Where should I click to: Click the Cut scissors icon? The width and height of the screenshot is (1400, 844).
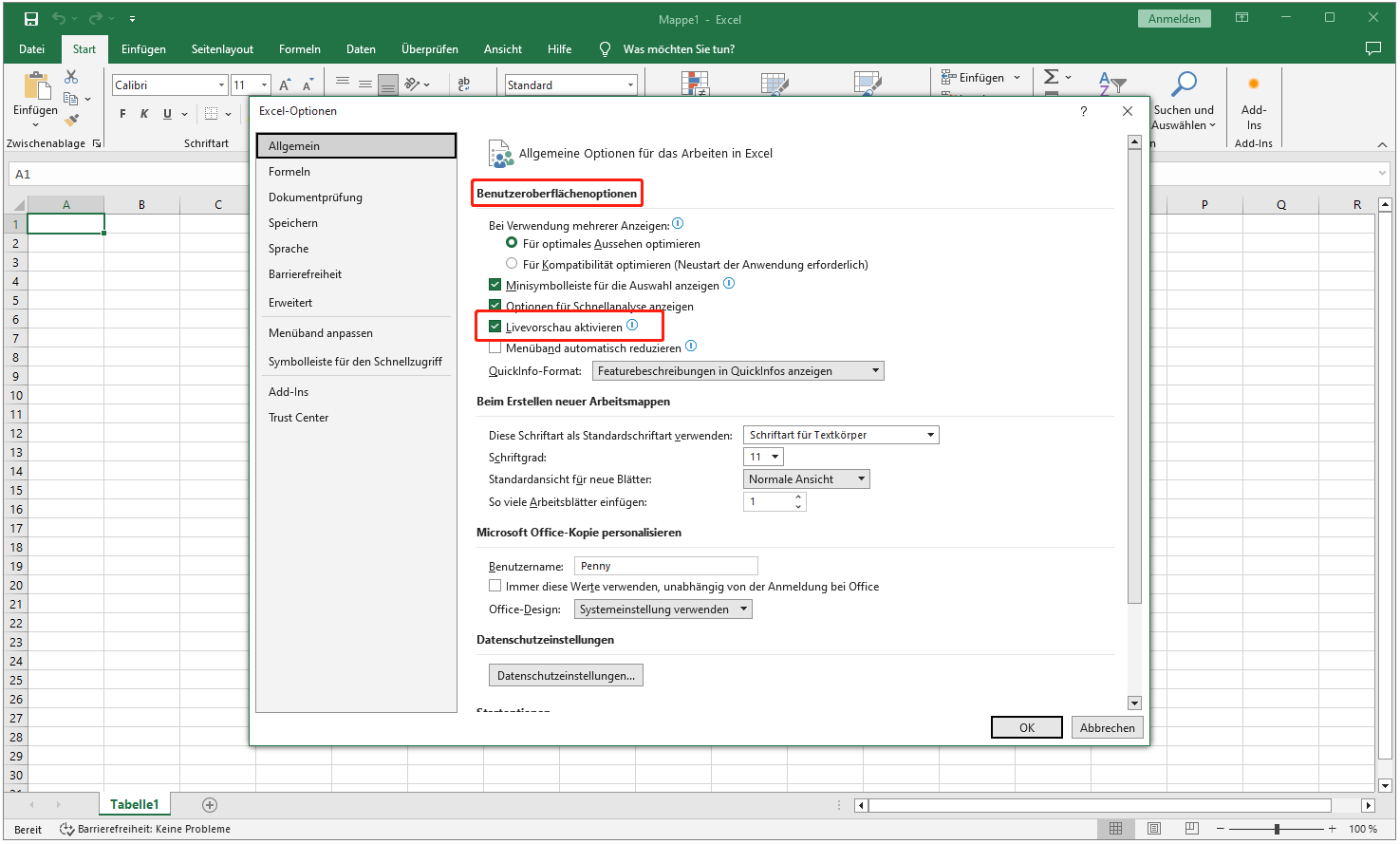pos(71,77)
